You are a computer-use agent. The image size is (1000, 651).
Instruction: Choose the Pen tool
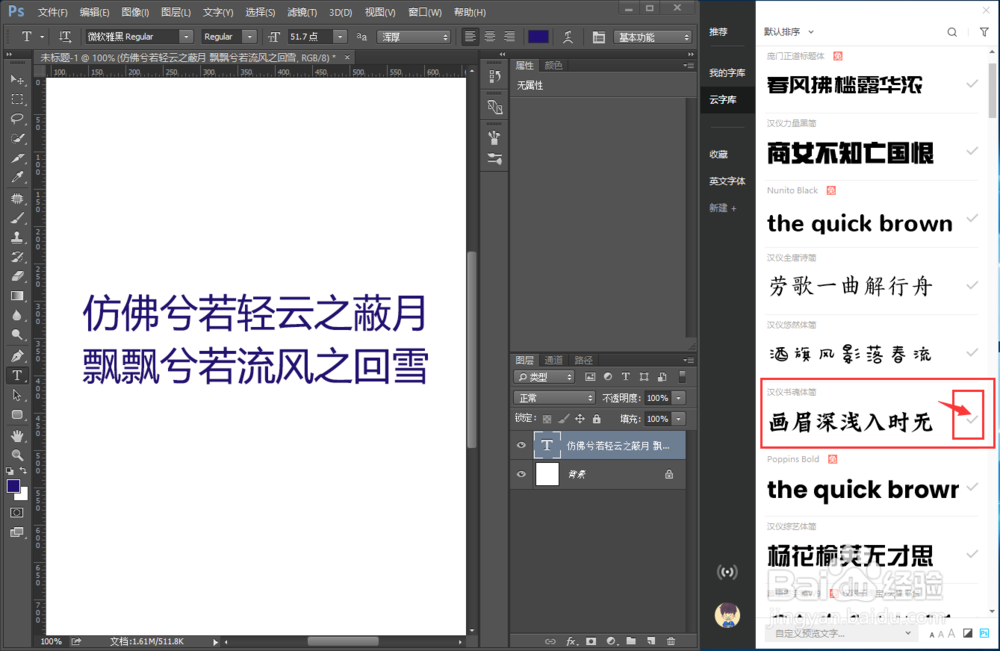(x=17, y=355)
